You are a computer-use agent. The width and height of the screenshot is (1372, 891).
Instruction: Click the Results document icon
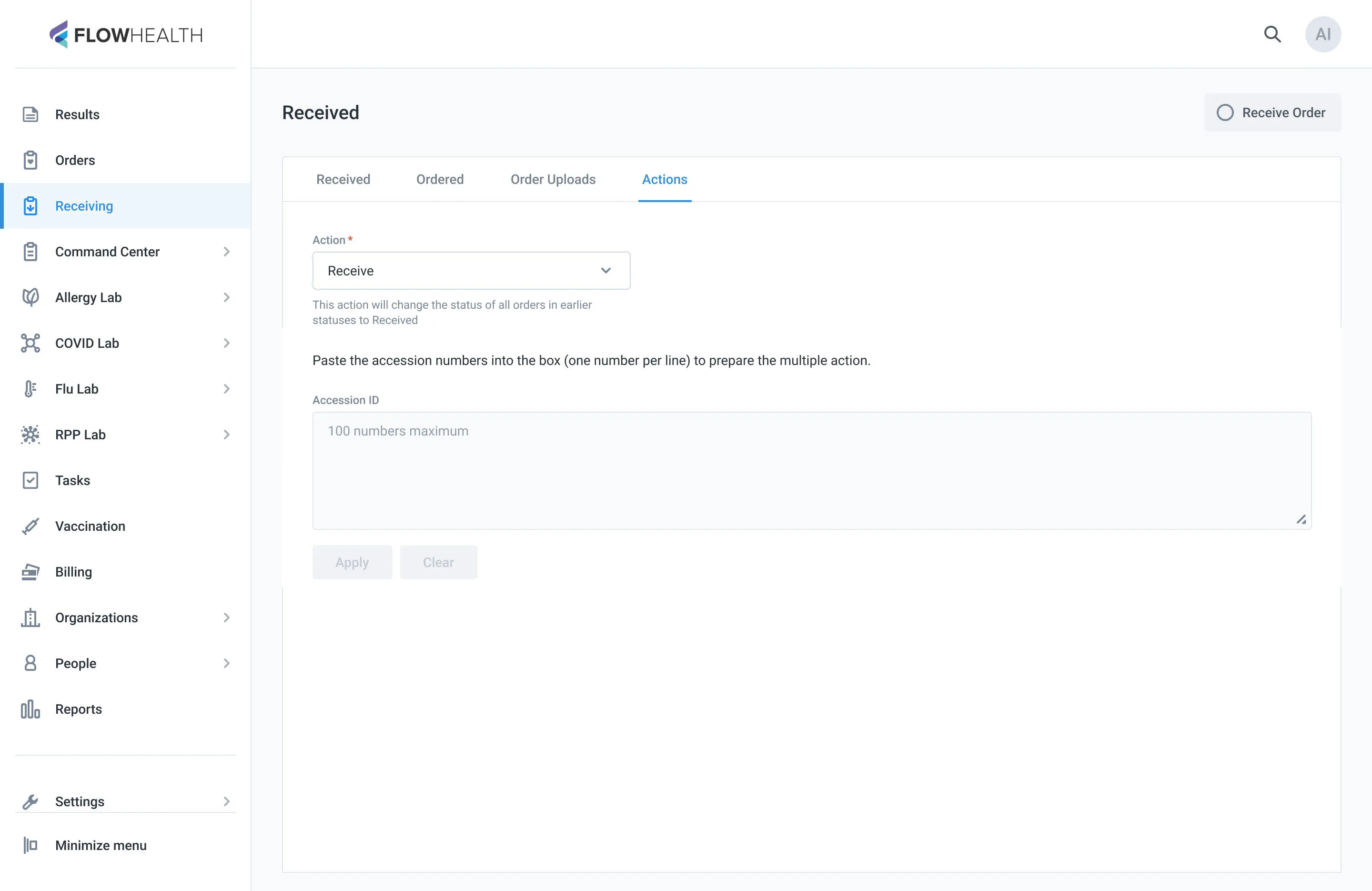pos(30,114)
